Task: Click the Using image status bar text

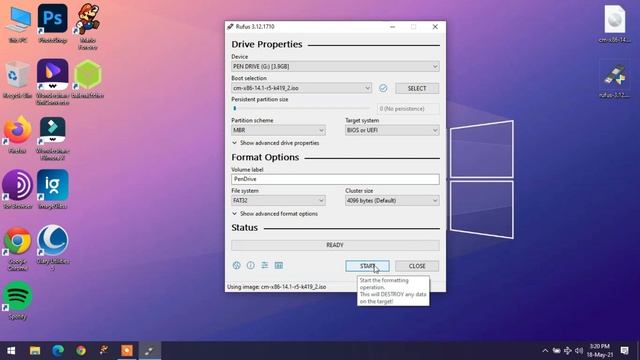Action: point(277,287)
